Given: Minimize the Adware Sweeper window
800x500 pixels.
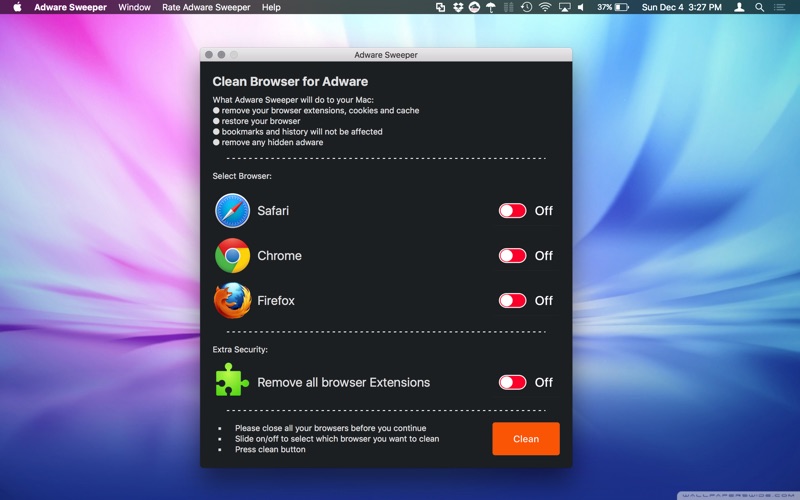Looking at the screenshot, I should pos(221,55).
